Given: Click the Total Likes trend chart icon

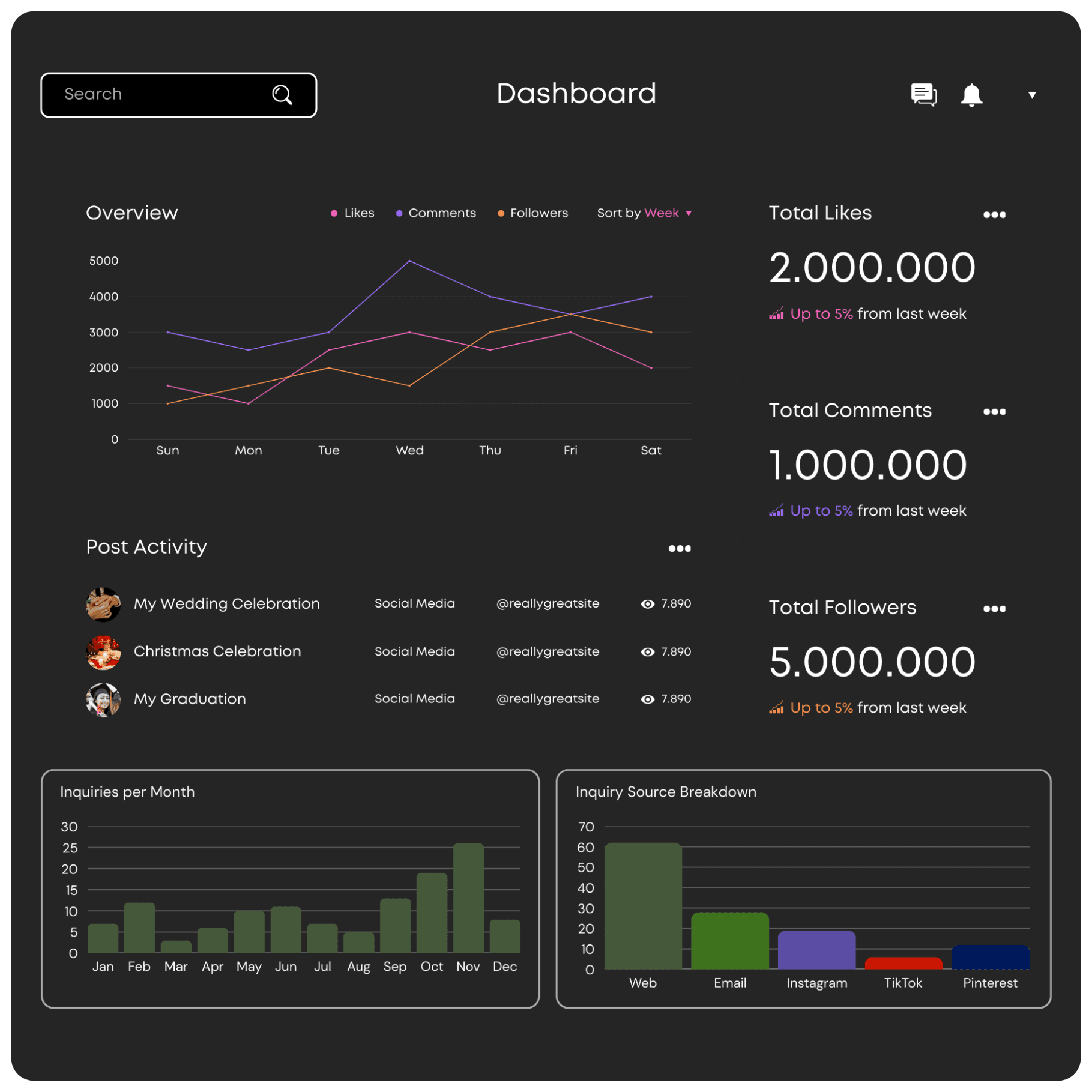Looking at the screenshot, I should tap(776, 314).
